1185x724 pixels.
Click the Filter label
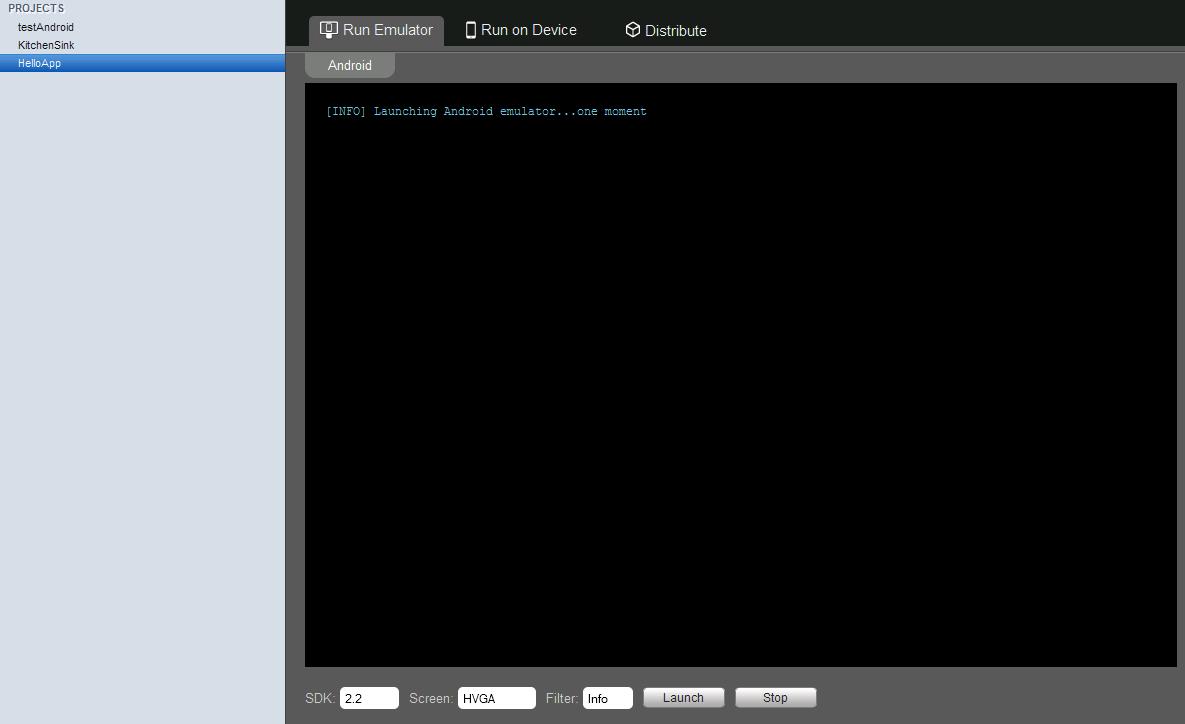[562, 698]
